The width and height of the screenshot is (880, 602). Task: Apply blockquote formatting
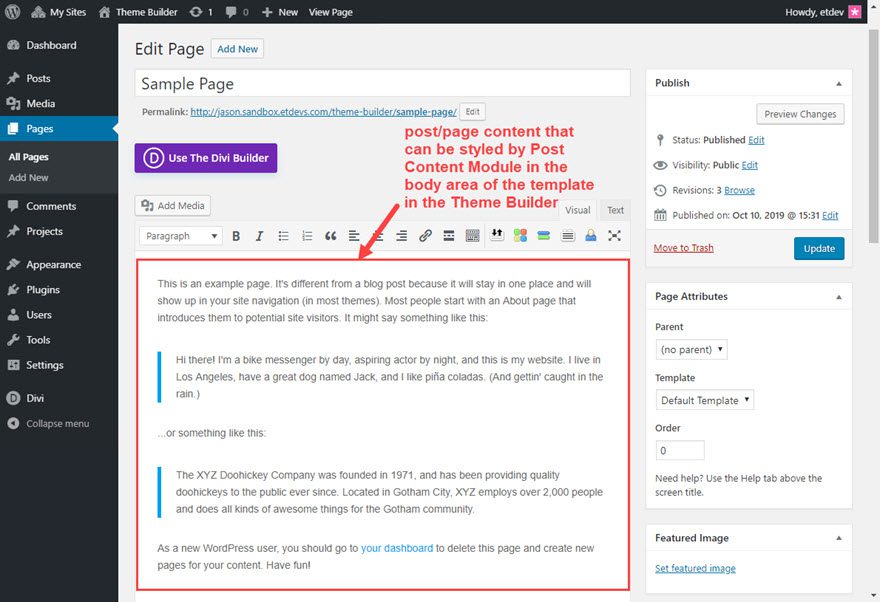331,236
